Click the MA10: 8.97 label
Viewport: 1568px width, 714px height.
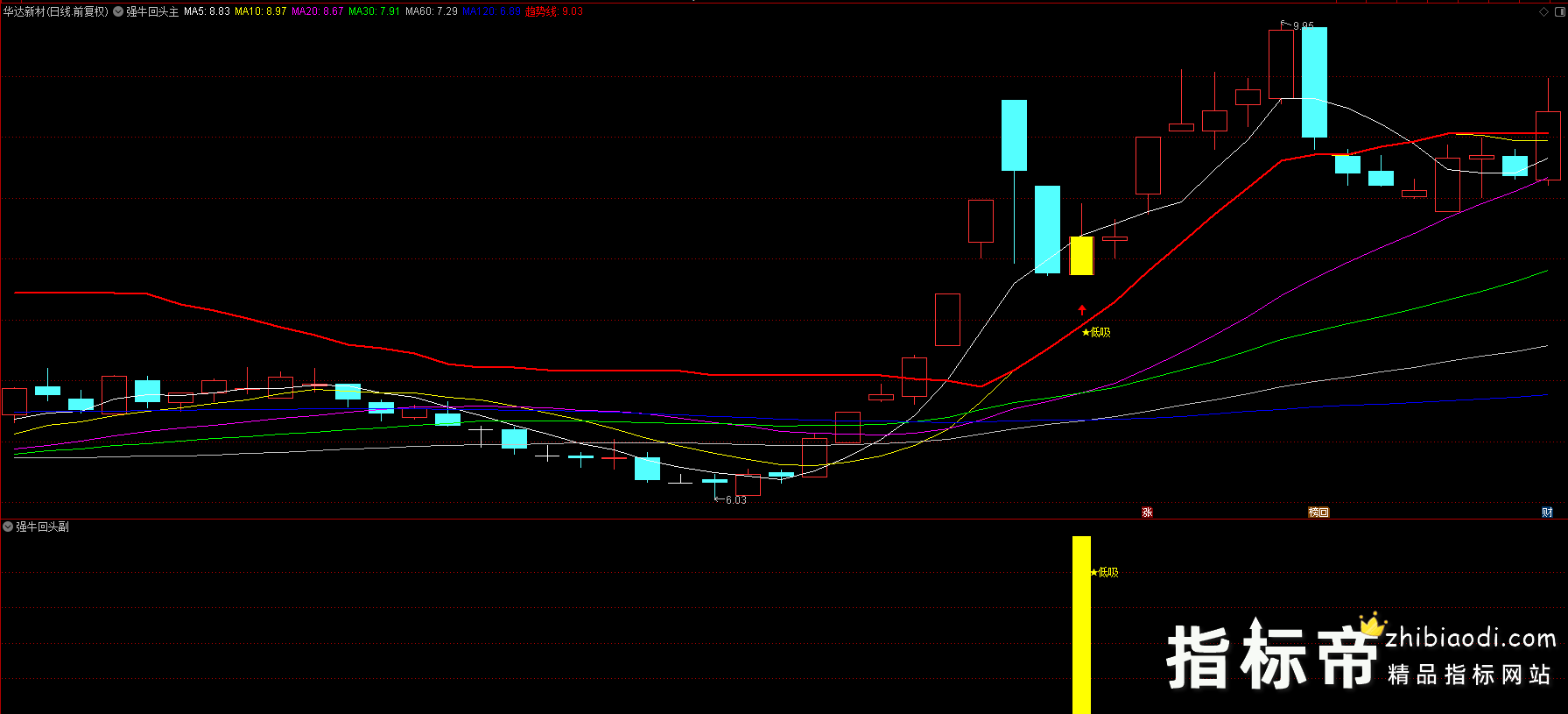pos(260,11)
